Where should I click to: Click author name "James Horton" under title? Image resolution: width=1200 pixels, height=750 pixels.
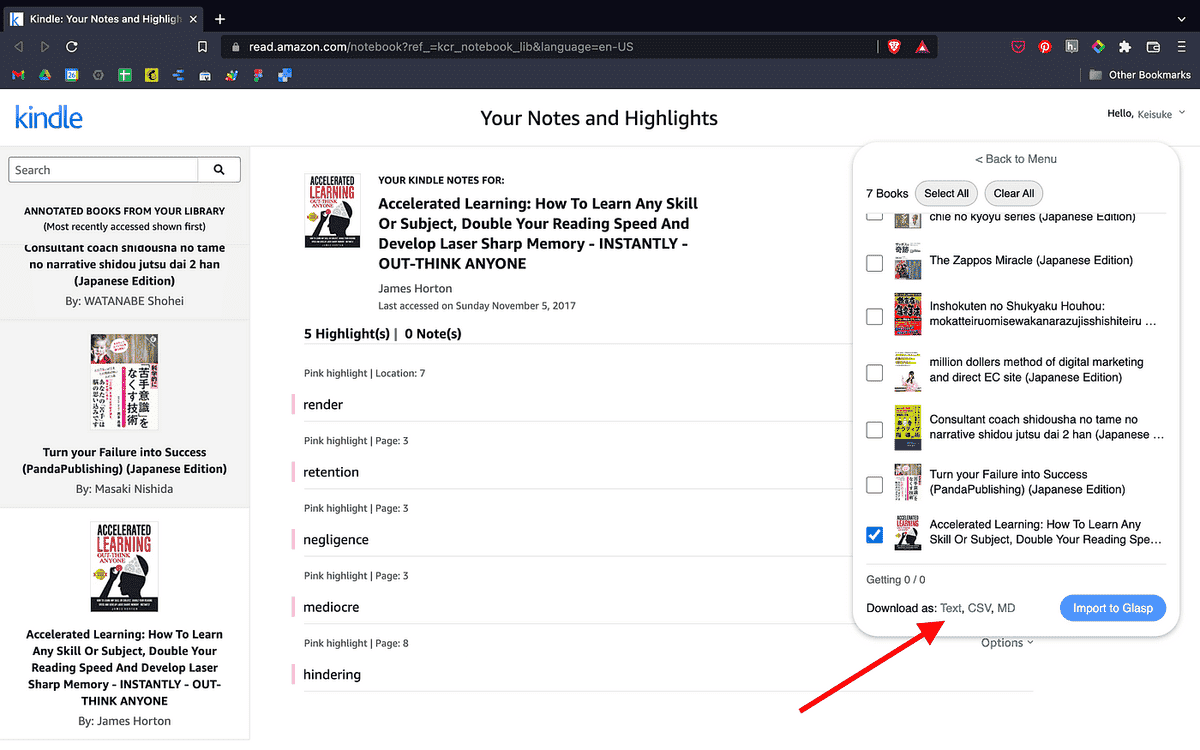click(414, 288)
